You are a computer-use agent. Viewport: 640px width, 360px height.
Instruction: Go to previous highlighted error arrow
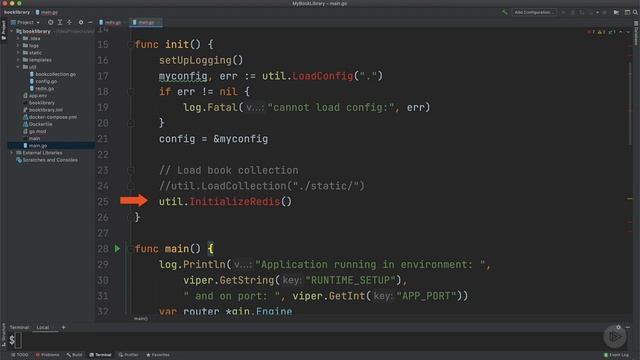click(621, 32)
